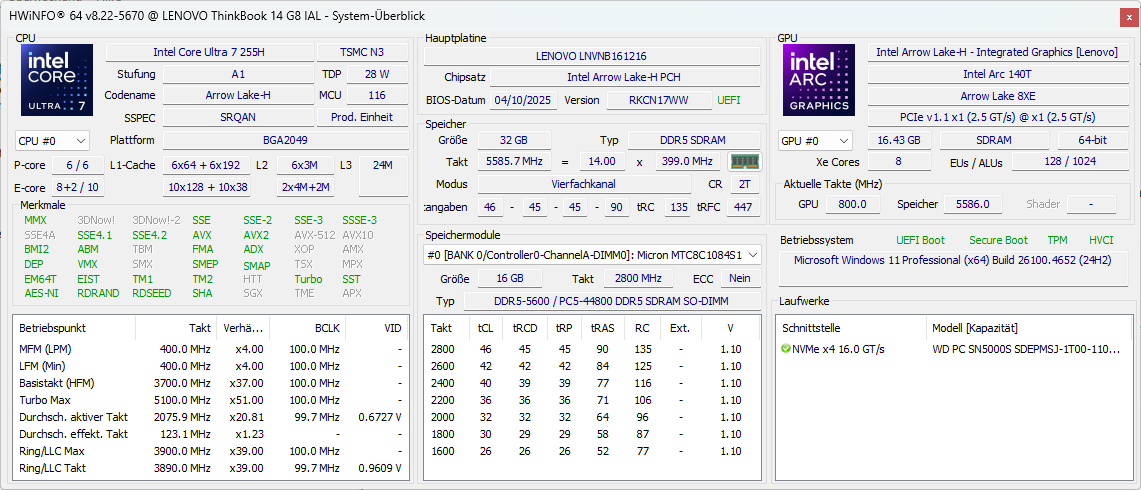
Task: Click the Microsoft Windows 11 Professional text
Action: click(x=953, y=260)
